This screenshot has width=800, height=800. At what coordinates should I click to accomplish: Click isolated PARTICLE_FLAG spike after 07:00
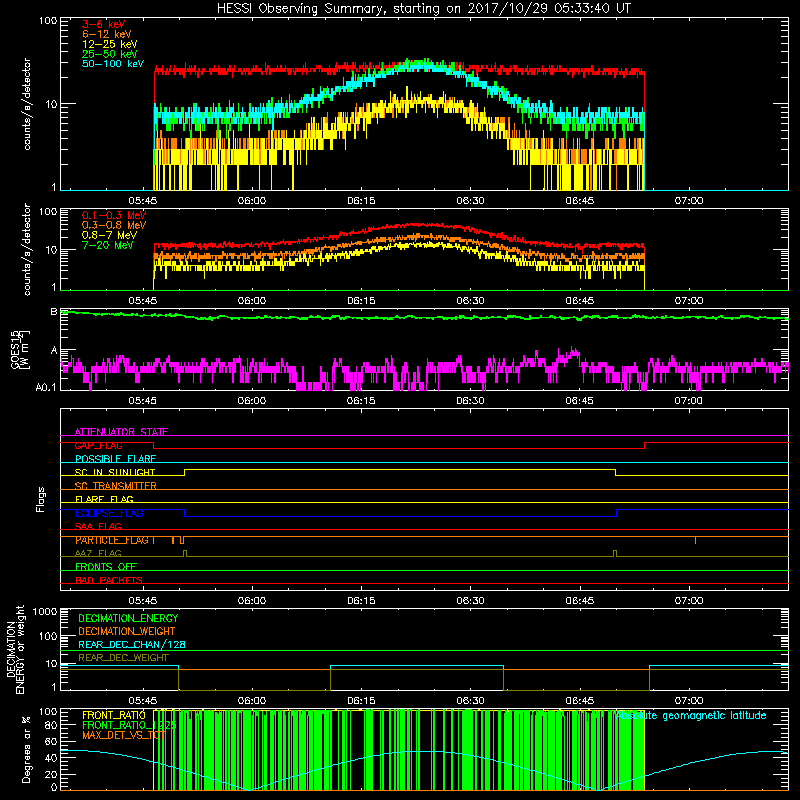pyautogui.click(x=695, y=540)
